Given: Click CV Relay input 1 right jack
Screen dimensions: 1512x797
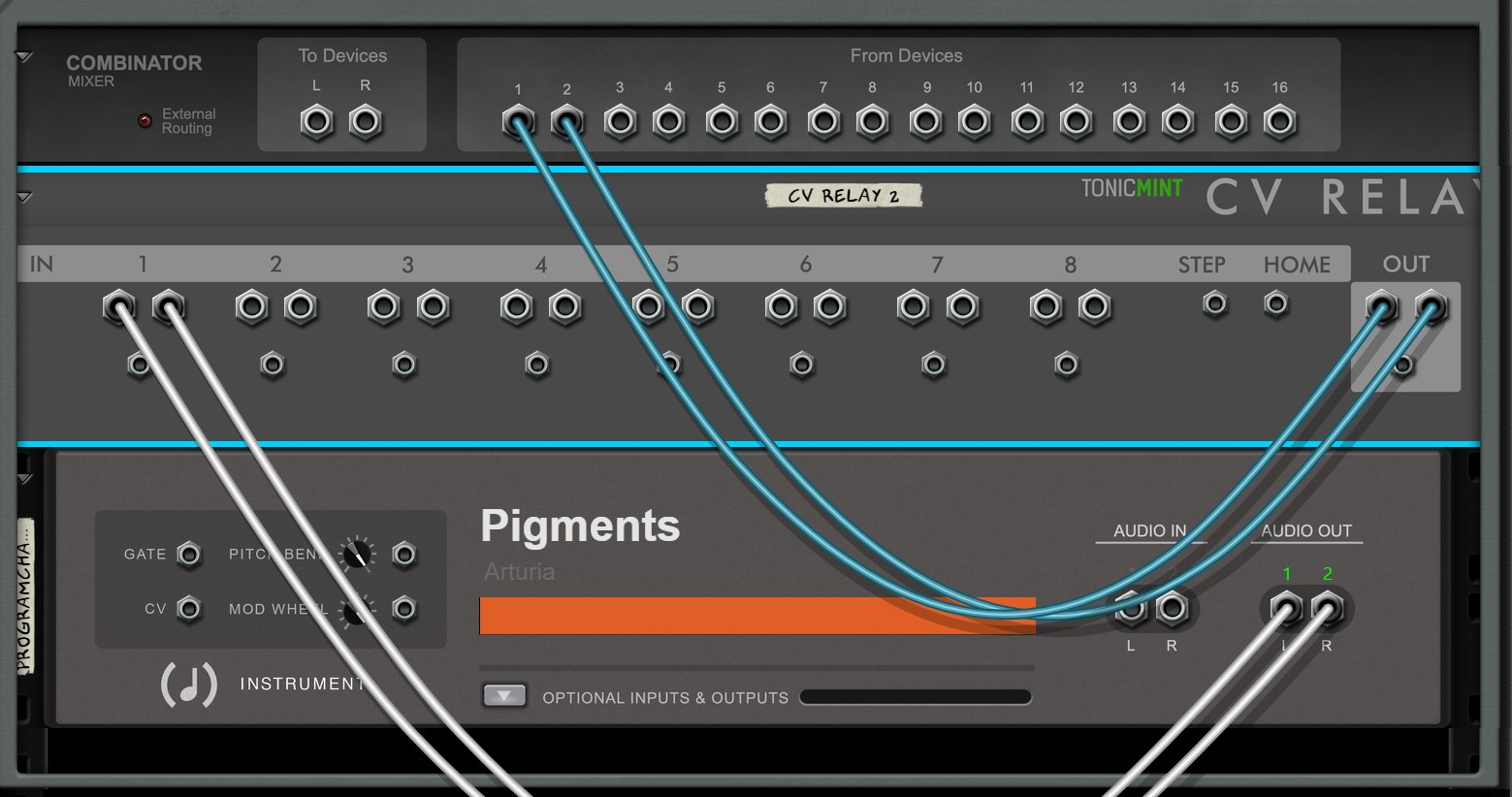Looking at the screenshot, I should pos(168,307).
